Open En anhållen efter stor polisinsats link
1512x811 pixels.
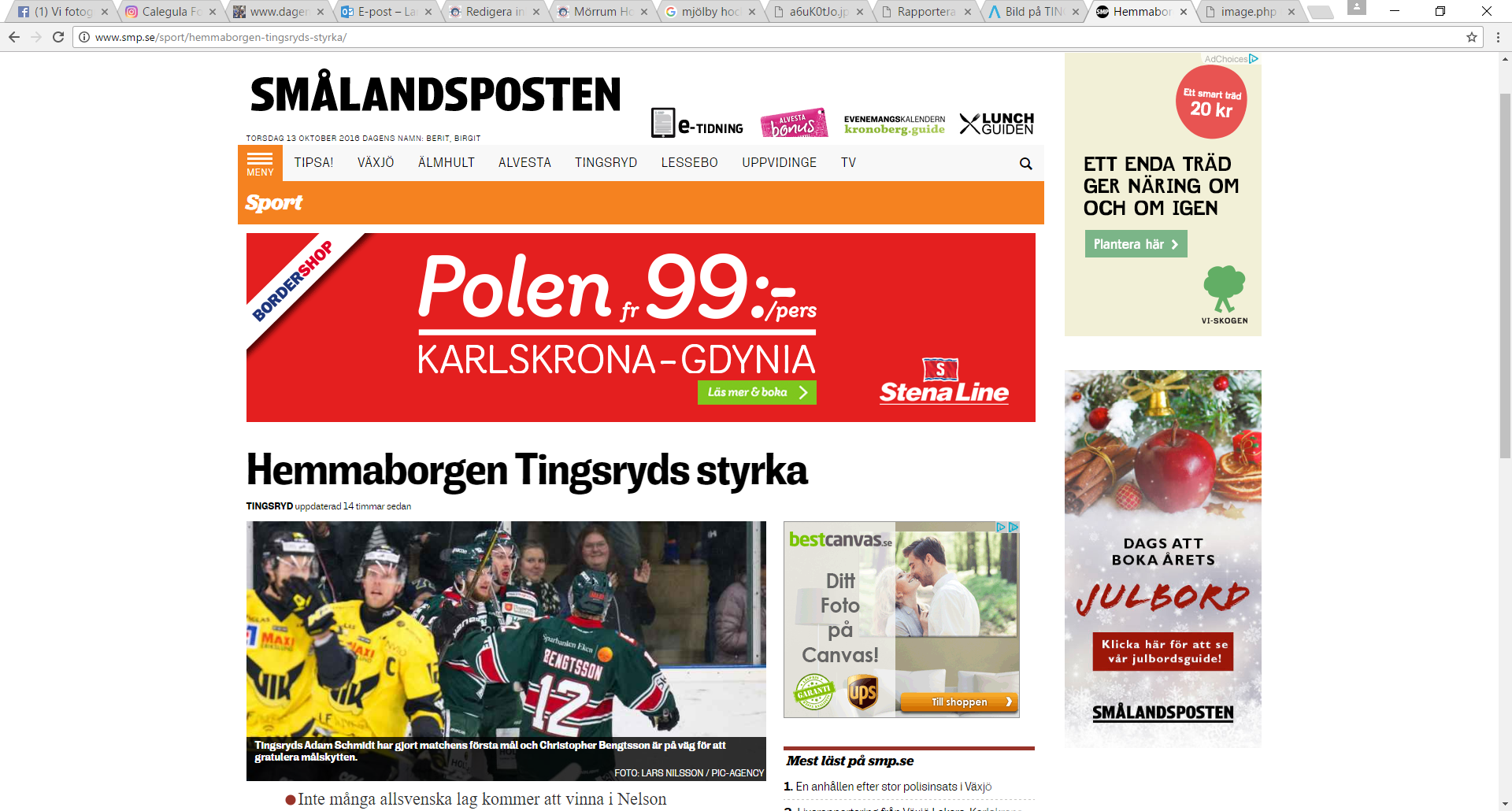click(893, 787)
